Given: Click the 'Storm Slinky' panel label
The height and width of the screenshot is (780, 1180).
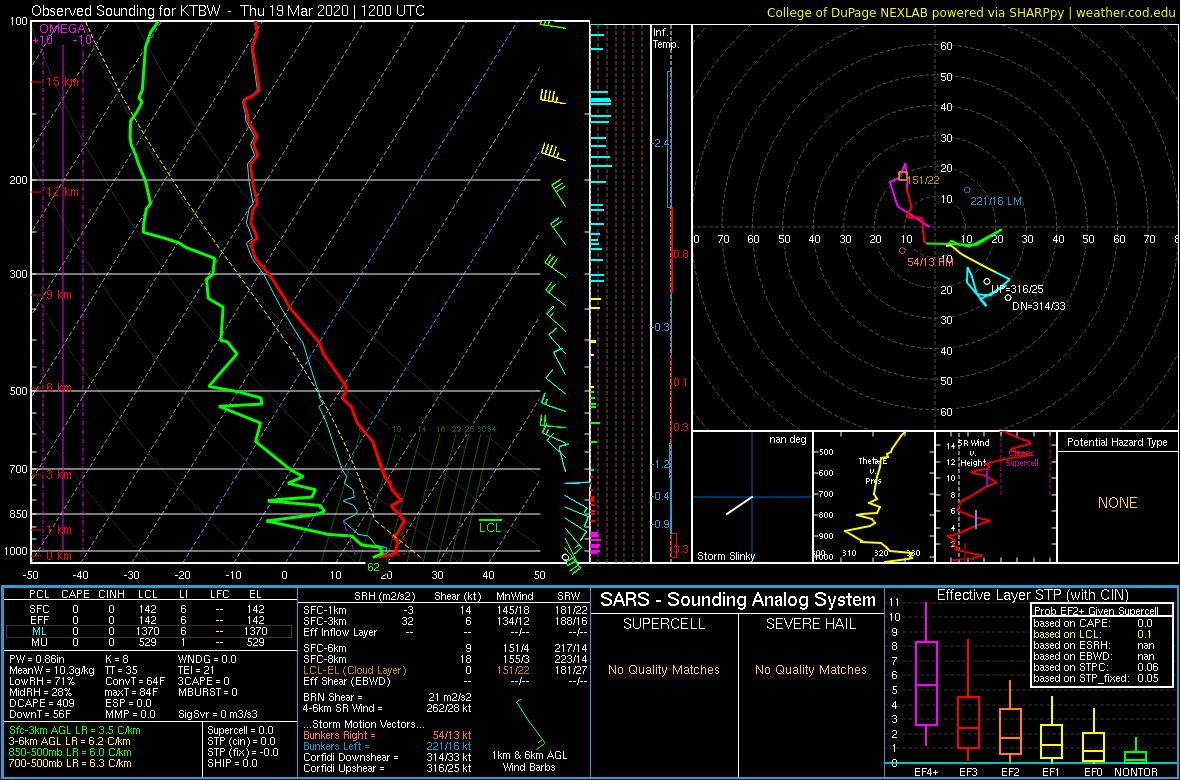Looking at the screenshot, I should (x=726, y=556).
